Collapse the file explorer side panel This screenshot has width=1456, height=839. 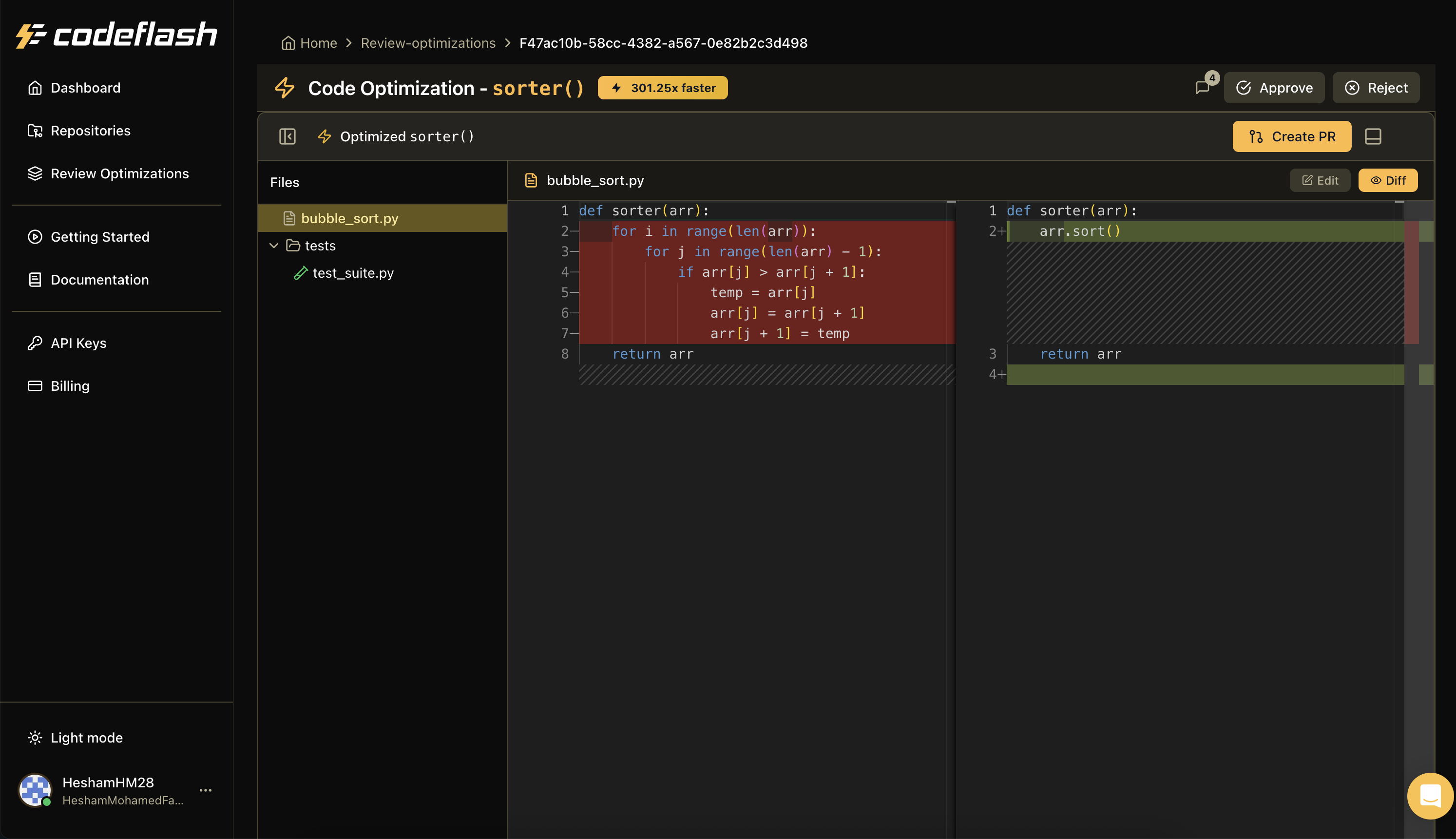click(x=287, y=136)
